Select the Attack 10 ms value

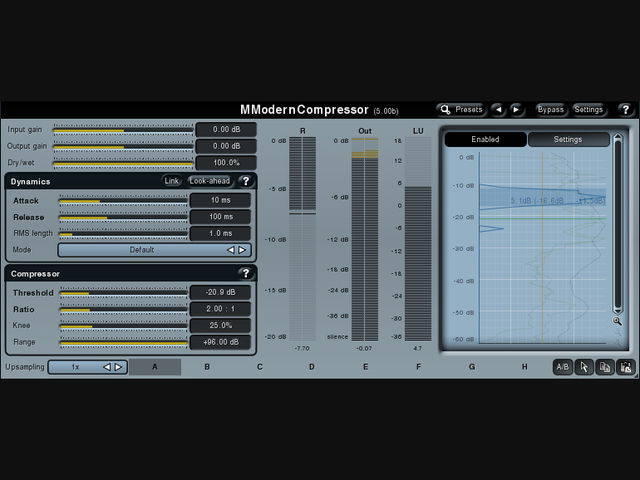pos(220,200)
